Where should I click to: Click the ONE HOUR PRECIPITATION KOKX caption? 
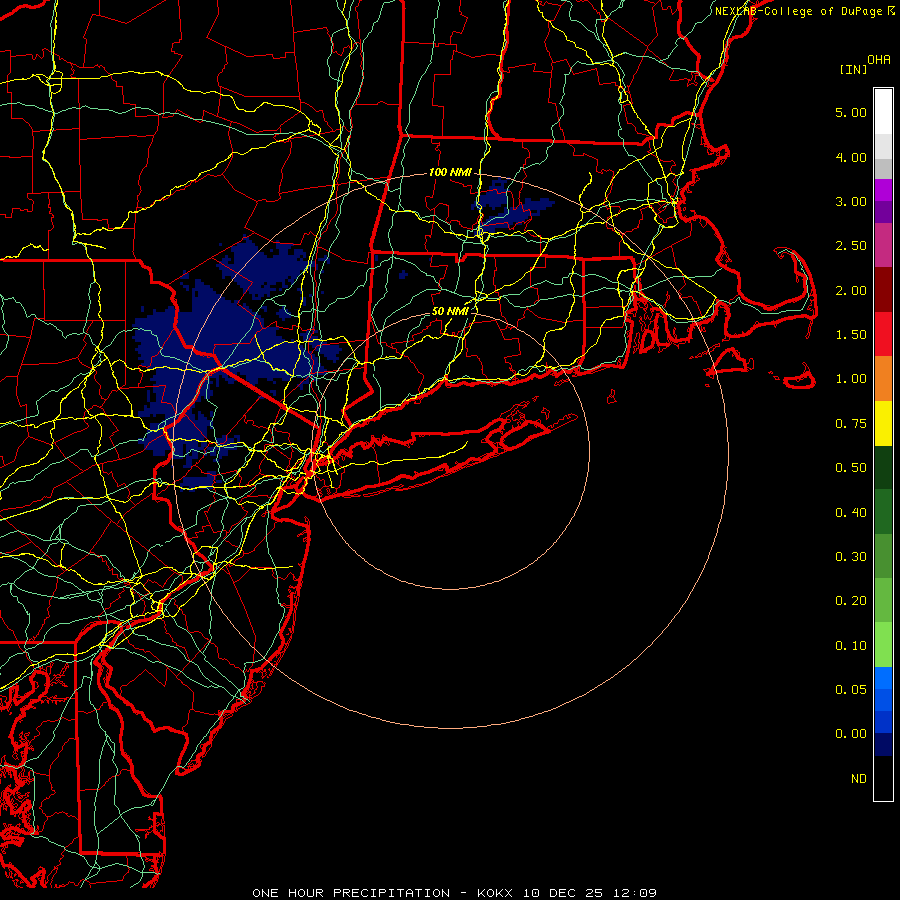click(x=454, y=893)
